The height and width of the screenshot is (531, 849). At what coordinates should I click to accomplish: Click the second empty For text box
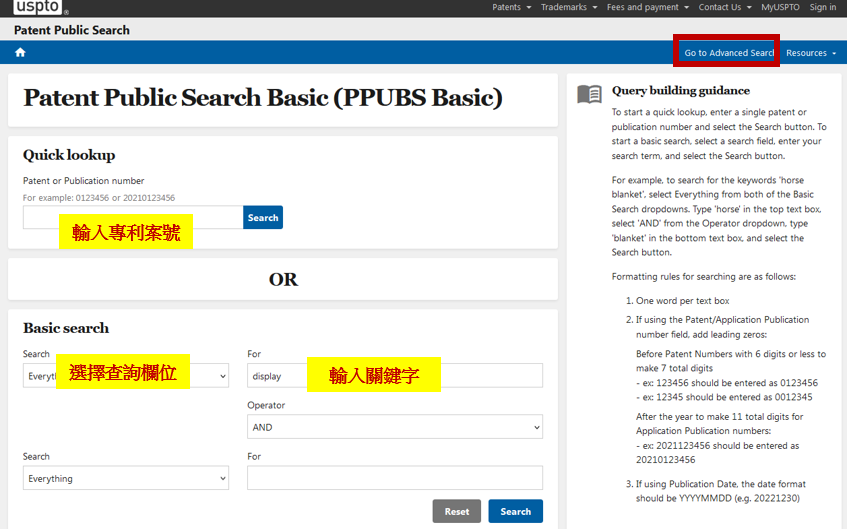395,478
